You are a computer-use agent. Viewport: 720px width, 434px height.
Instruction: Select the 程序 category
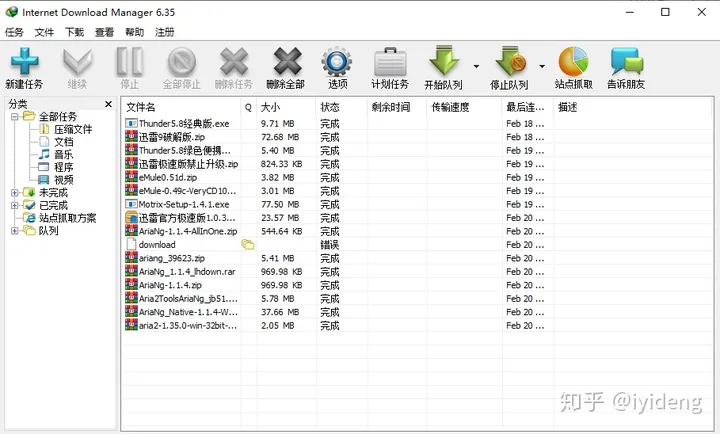[63, 167]
